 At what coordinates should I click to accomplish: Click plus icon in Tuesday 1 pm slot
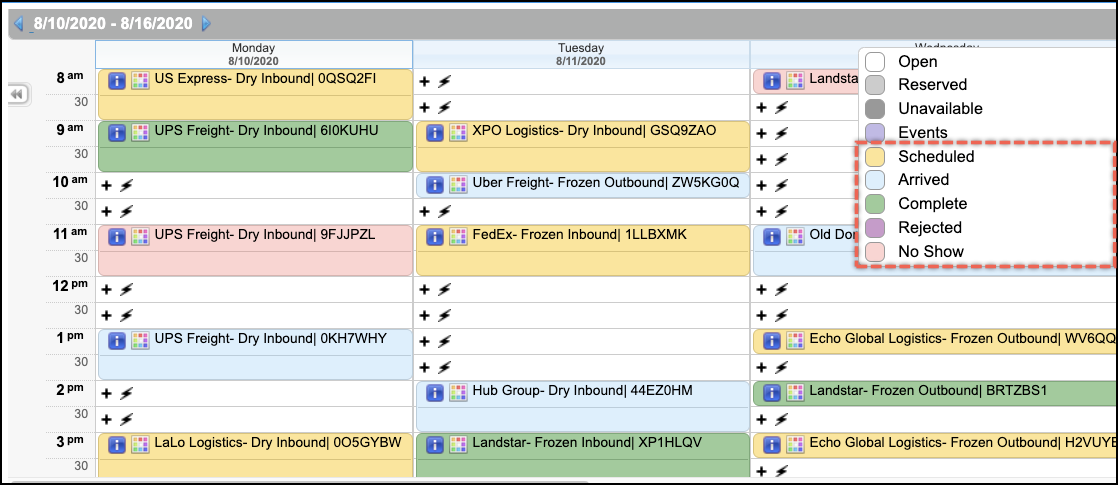(x=425, y=341)
